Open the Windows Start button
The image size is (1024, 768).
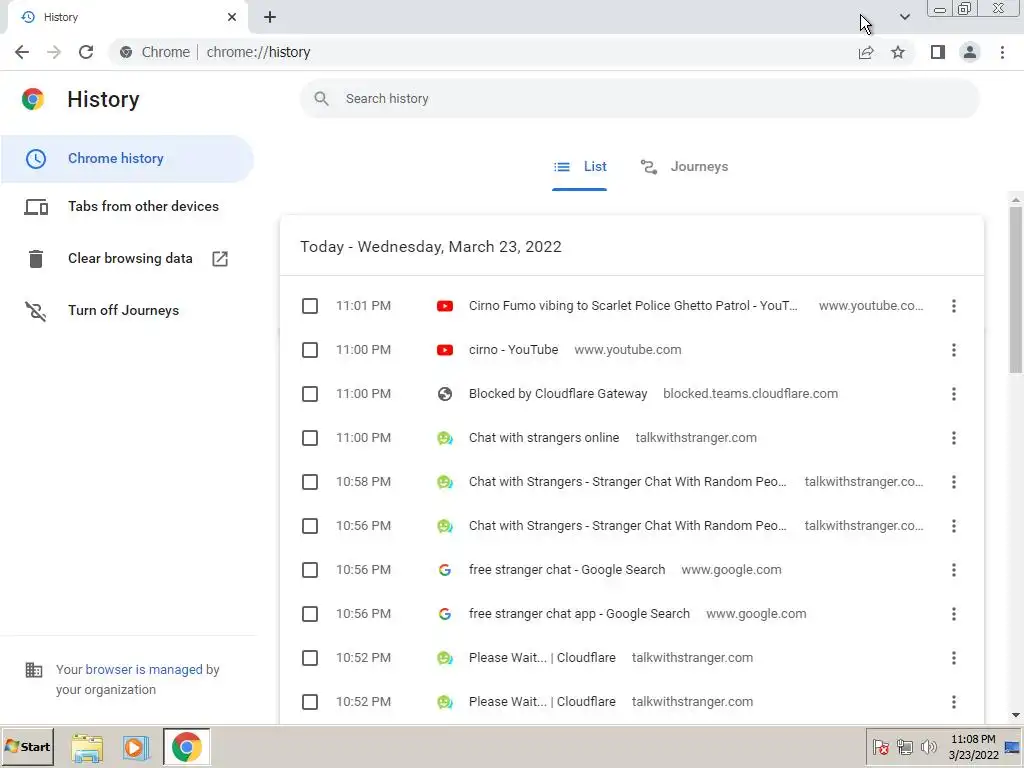[x=27, y=746]
